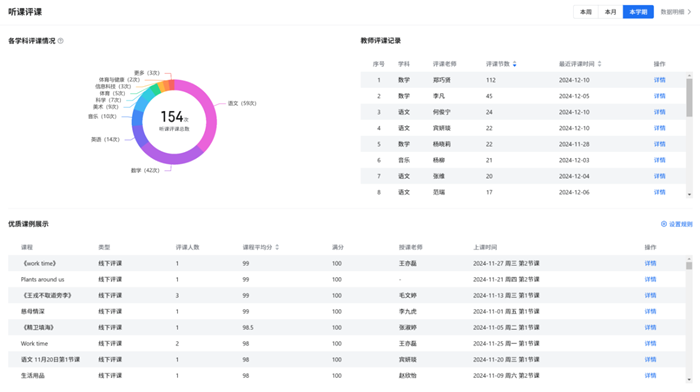Switch to 本周 time range tab
This screenshot has width=700, height=392.
585,12
